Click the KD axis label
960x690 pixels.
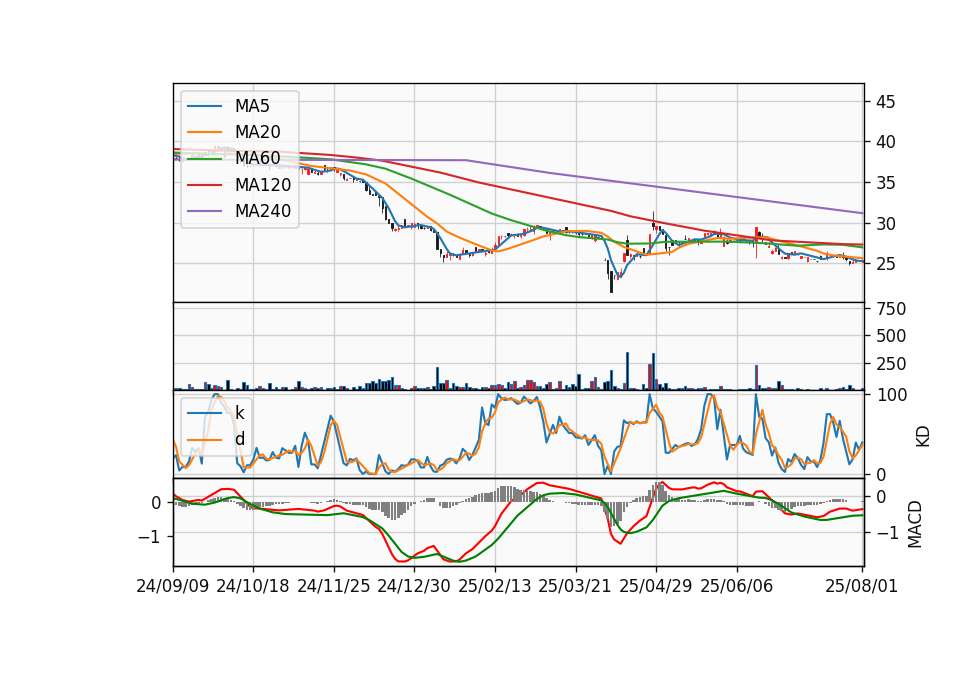coord(923,437)
